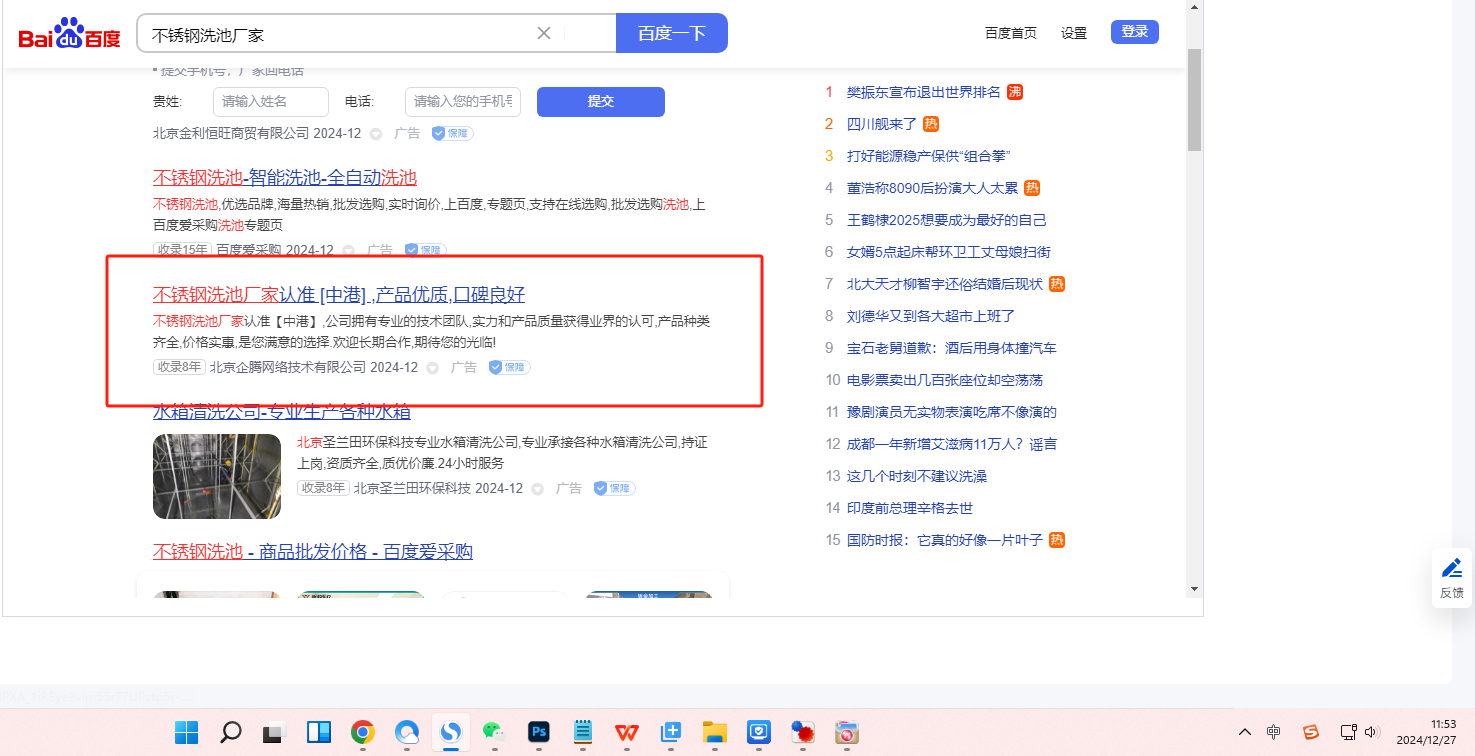Toggle the speaker volume icon in tray
Image resolution: width=1475 pixels, height=756 pixels.
[x=1372, y=732]
